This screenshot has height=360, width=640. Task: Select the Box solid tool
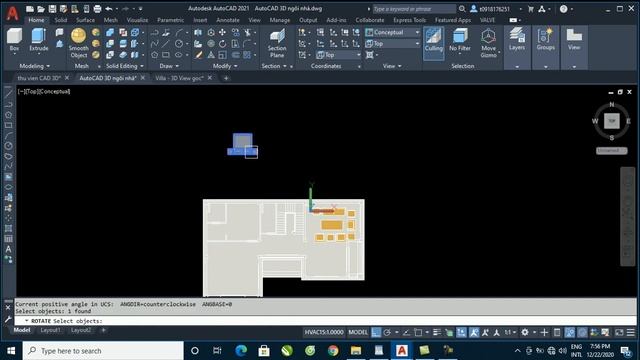(14, 40)
